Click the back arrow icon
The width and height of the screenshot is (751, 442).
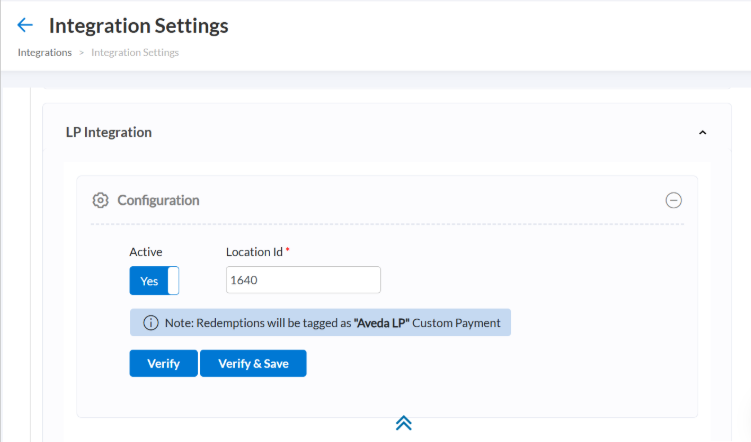pos(25,25)
